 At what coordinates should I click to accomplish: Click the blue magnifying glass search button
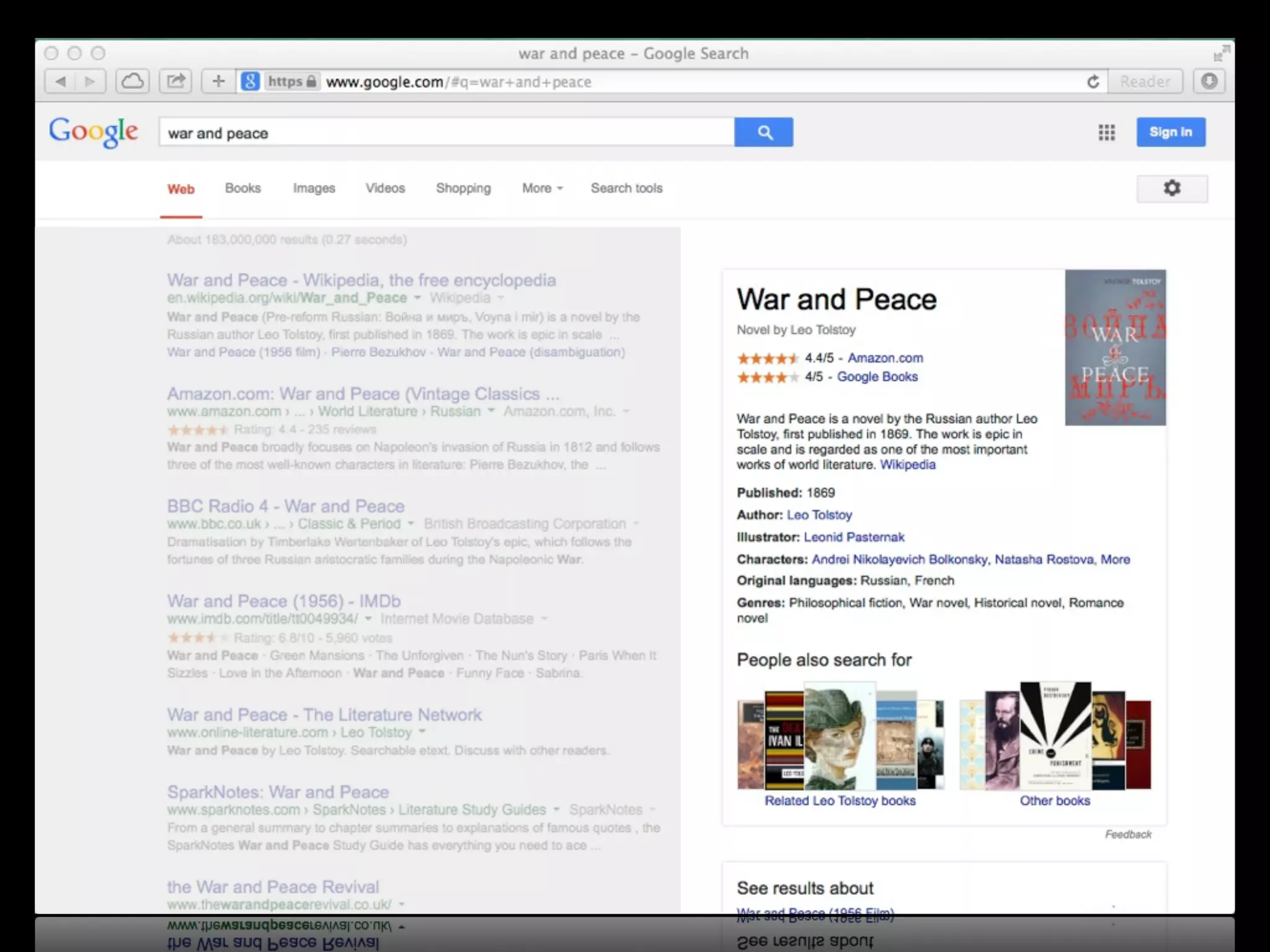tap(763, 132)
